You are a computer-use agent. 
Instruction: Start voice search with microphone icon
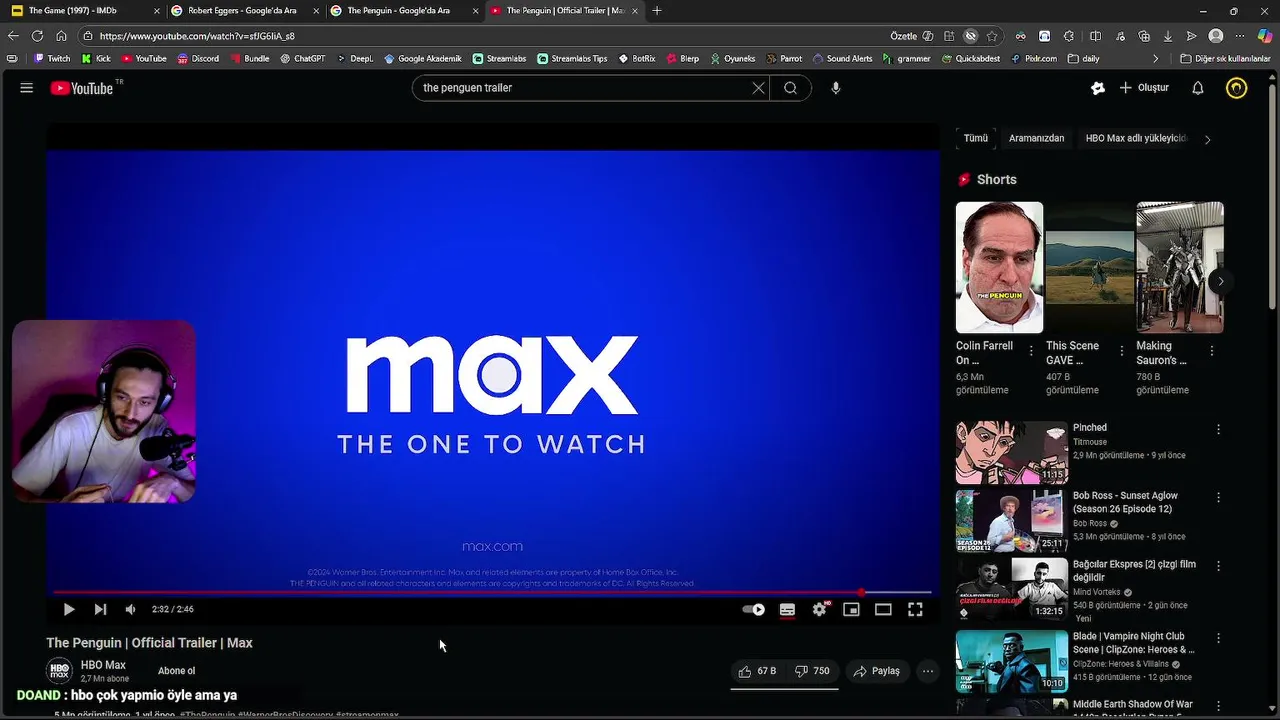836,88
